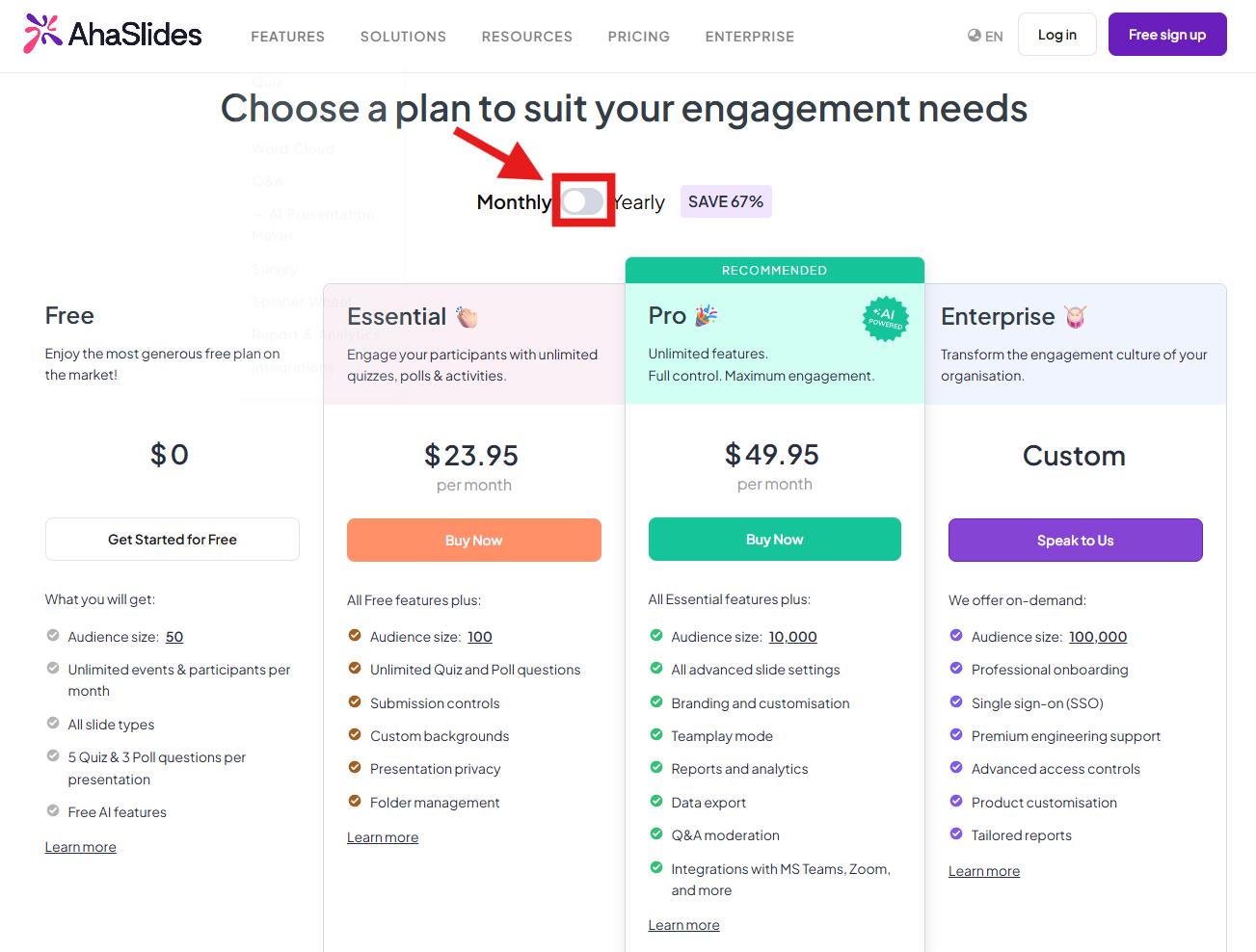Click the emoji beside the Enterprise heading
The height and width of the screenshot is (952, 1256).
(x=1075, y=317)
